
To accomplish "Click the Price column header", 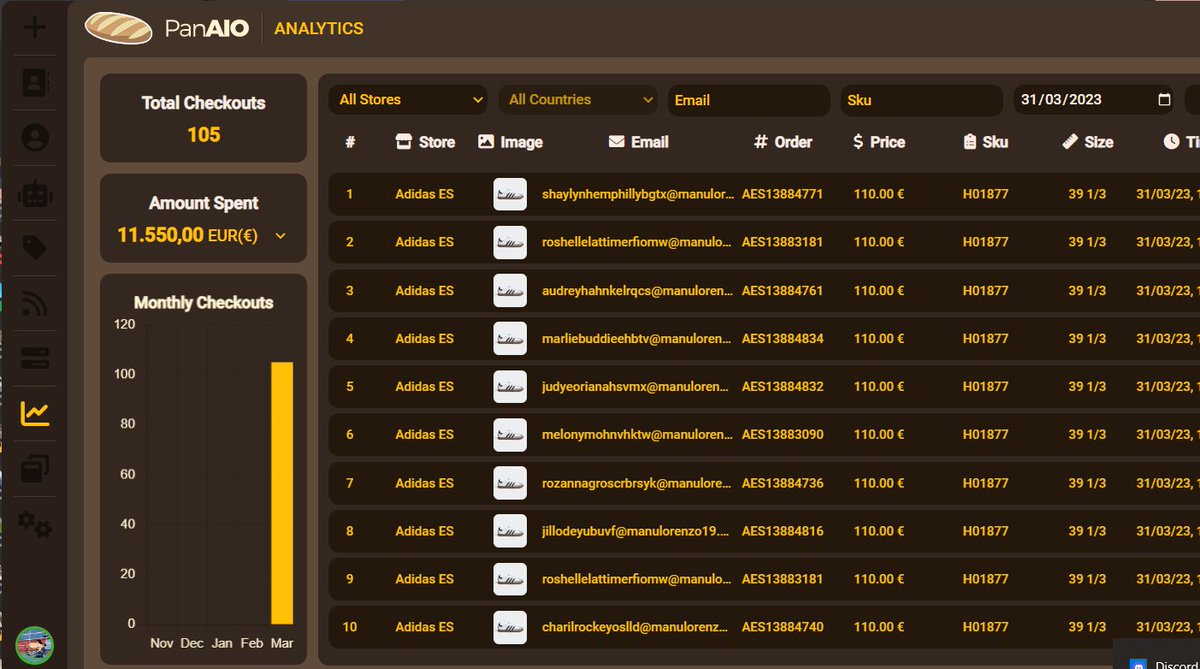I will tap(878, 142).
